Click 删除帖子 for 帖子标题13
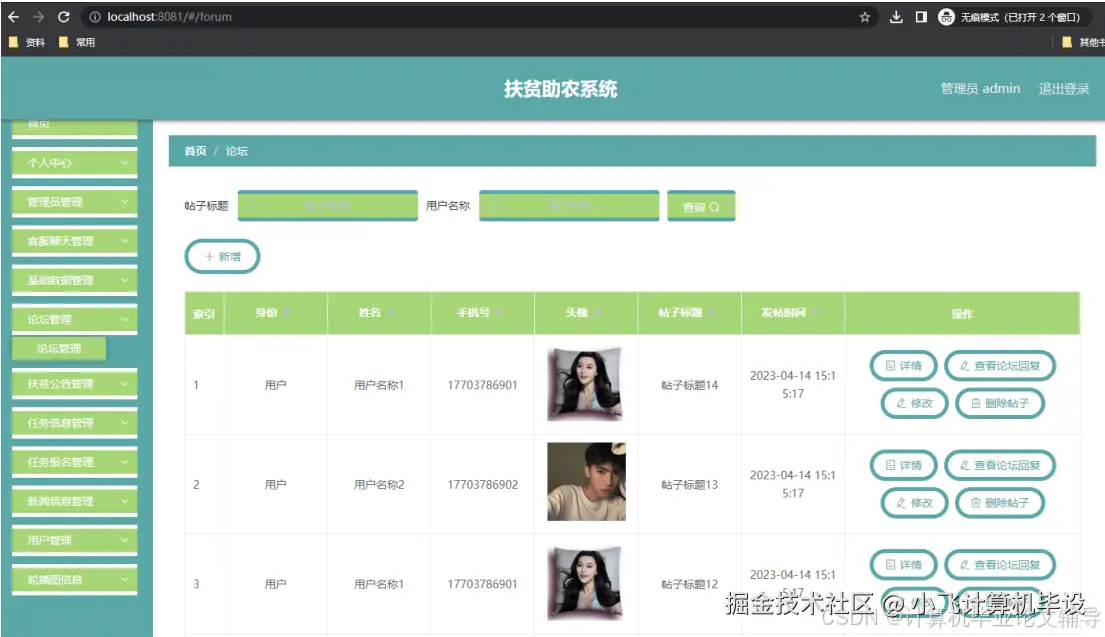The image size is (1105, 637). tap(1000, 502)
